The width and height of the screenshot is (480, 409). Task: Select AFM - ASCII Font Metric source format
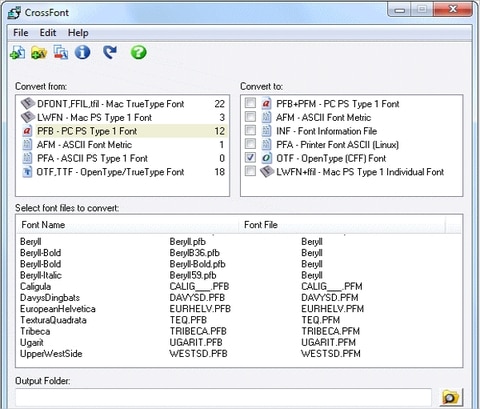pos(123,145)
